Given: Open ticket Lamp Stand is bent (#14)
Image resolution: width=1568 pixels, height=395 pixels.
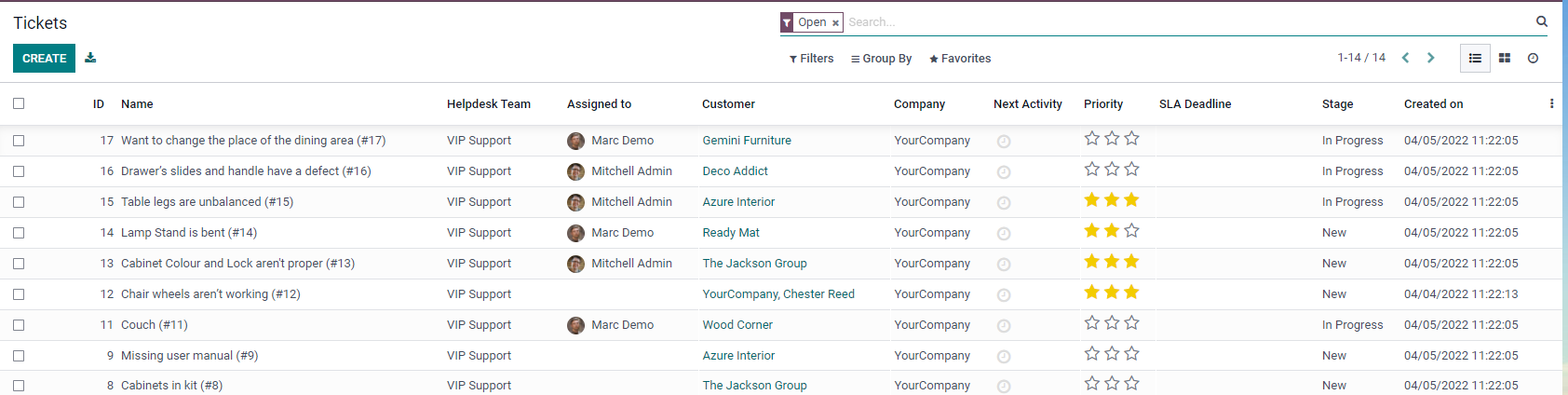Looking at the screenshot, I should point(189,233).
